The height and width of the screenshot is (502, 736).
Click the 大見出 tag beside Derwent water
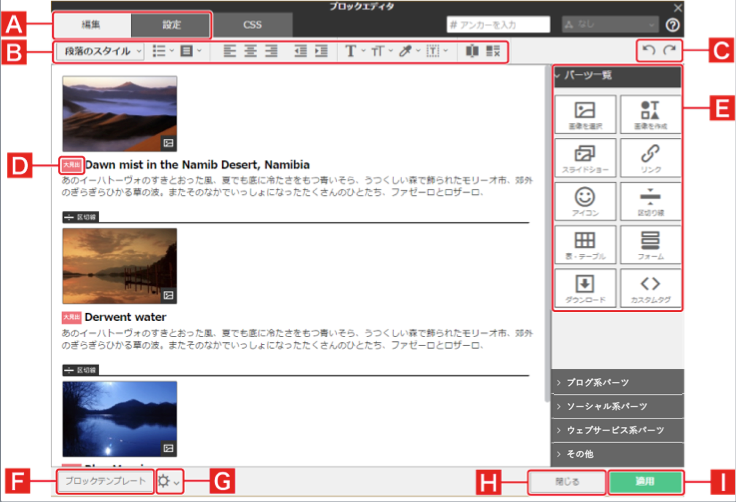pos(72,317)
